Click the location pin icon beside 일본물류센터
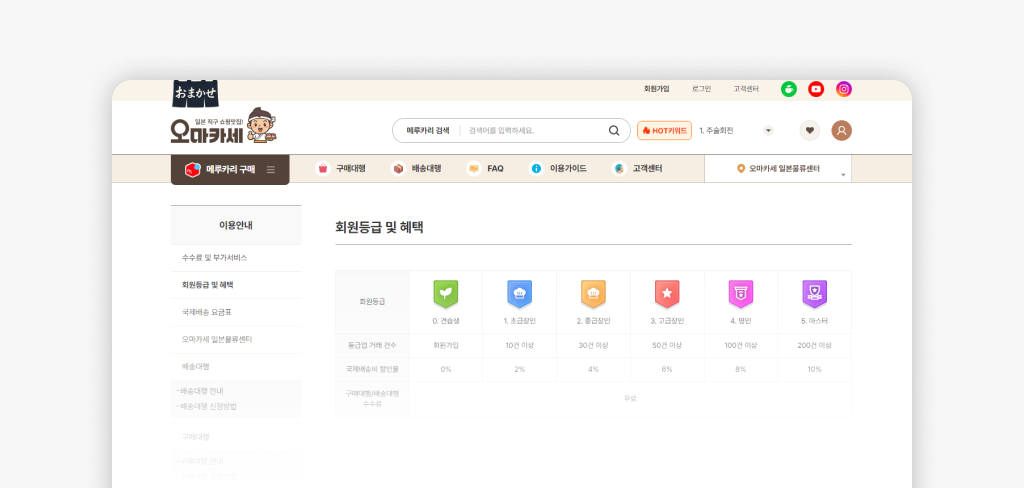This screenshot has height=488, width=1024. (741, 169)
